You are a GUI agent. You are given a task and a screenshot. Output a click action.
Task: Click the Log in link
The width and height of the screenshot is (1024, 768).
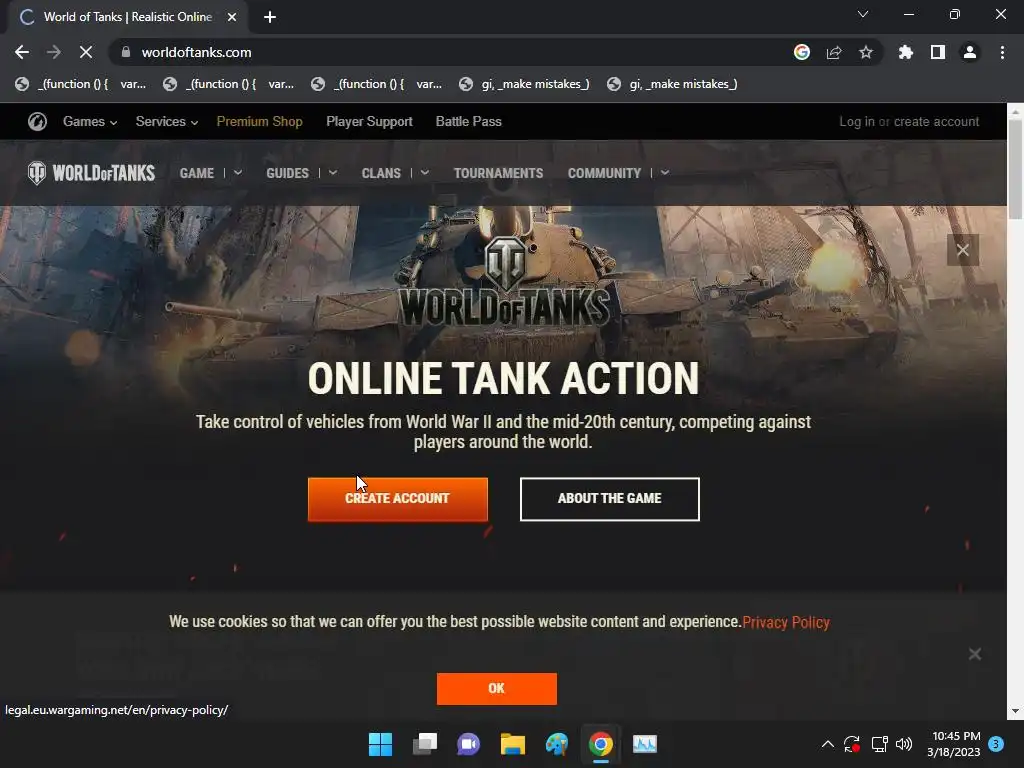857,121
